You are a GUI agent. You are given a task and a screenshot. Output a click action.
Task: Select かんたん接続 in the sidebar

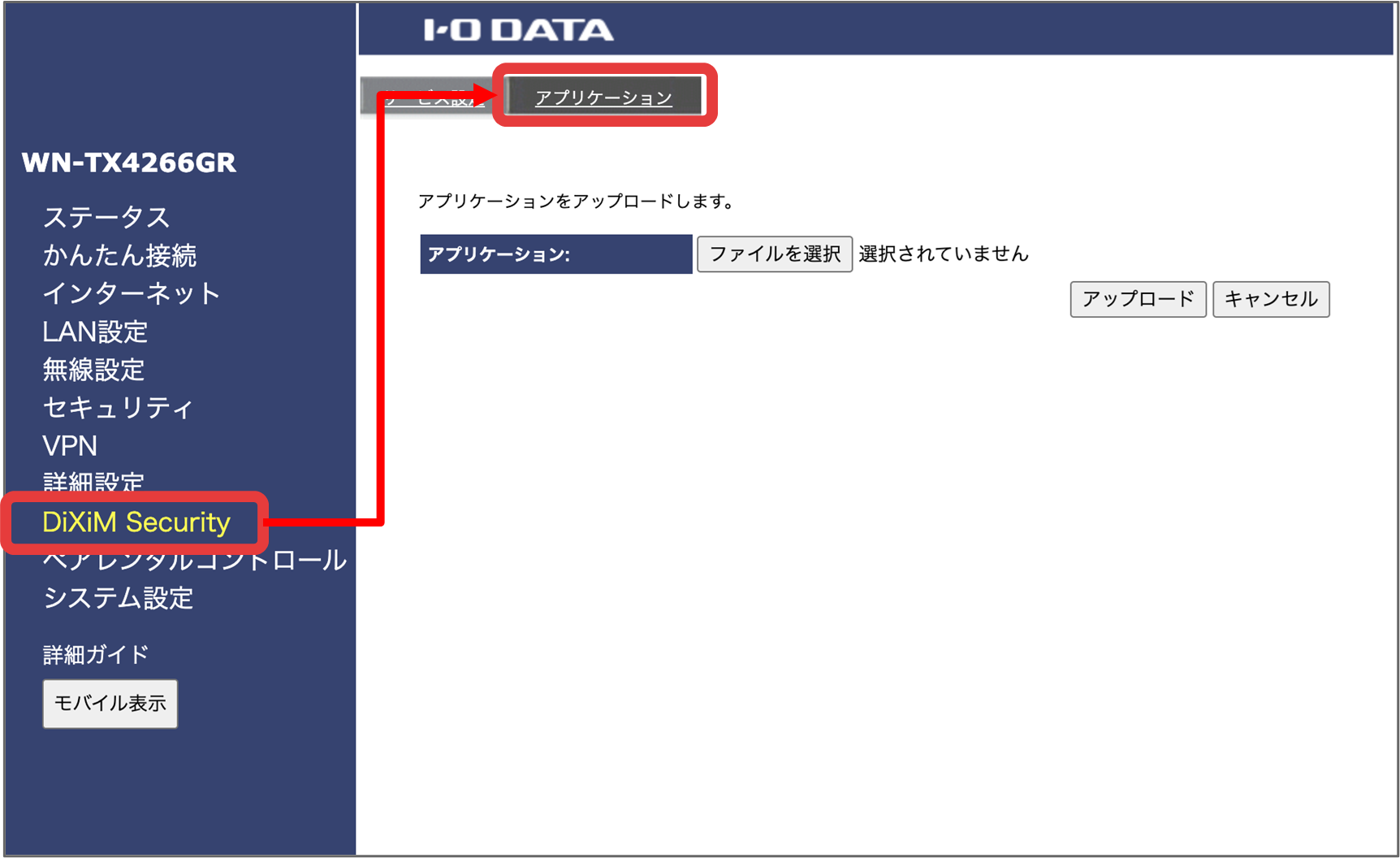119,255
